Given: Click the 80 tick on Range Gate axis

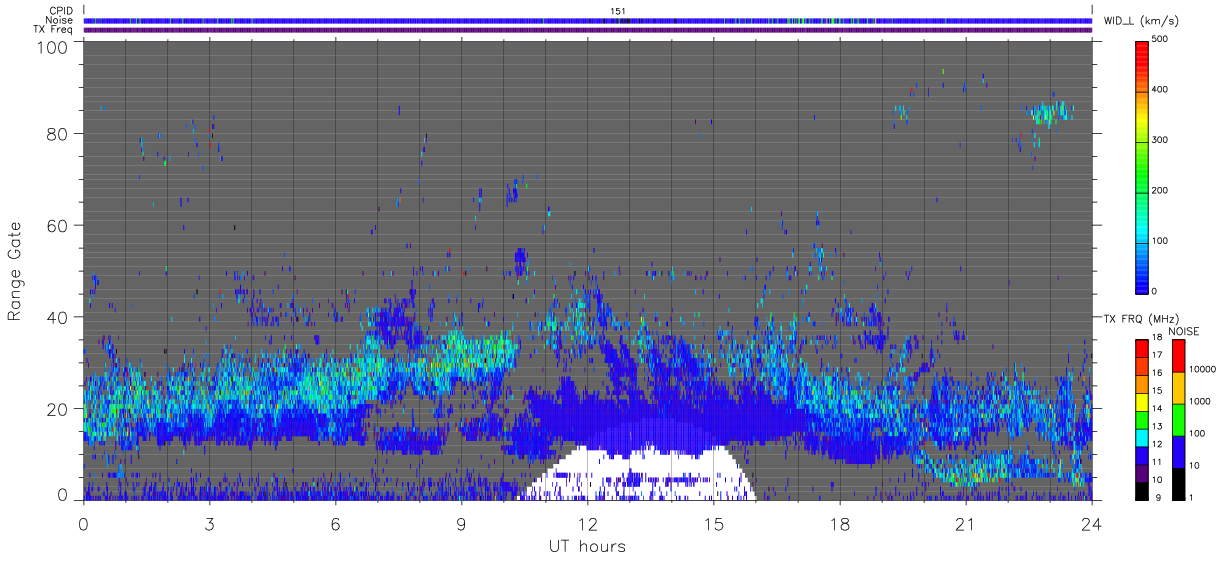Looking at the screenshot, I should point(58,133).
